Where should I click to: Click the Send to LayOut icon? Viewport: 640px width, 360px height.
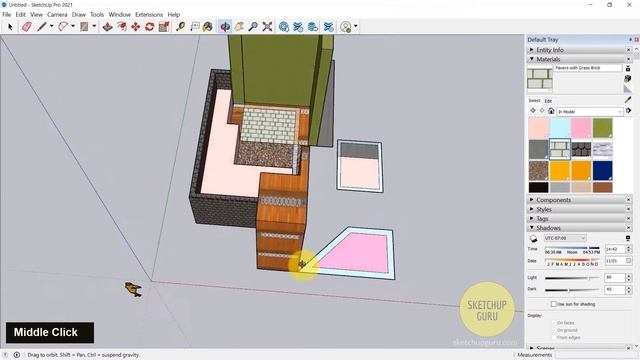tap(313, 27)
